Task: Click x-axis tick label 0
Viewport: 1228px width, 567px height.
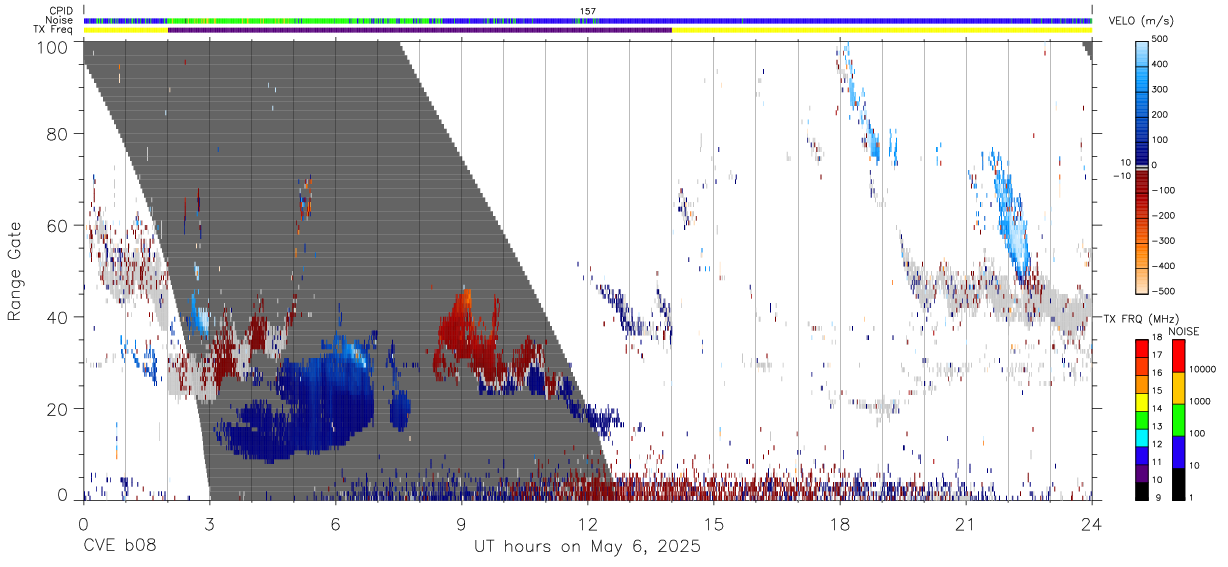Action: pos(83,524)
